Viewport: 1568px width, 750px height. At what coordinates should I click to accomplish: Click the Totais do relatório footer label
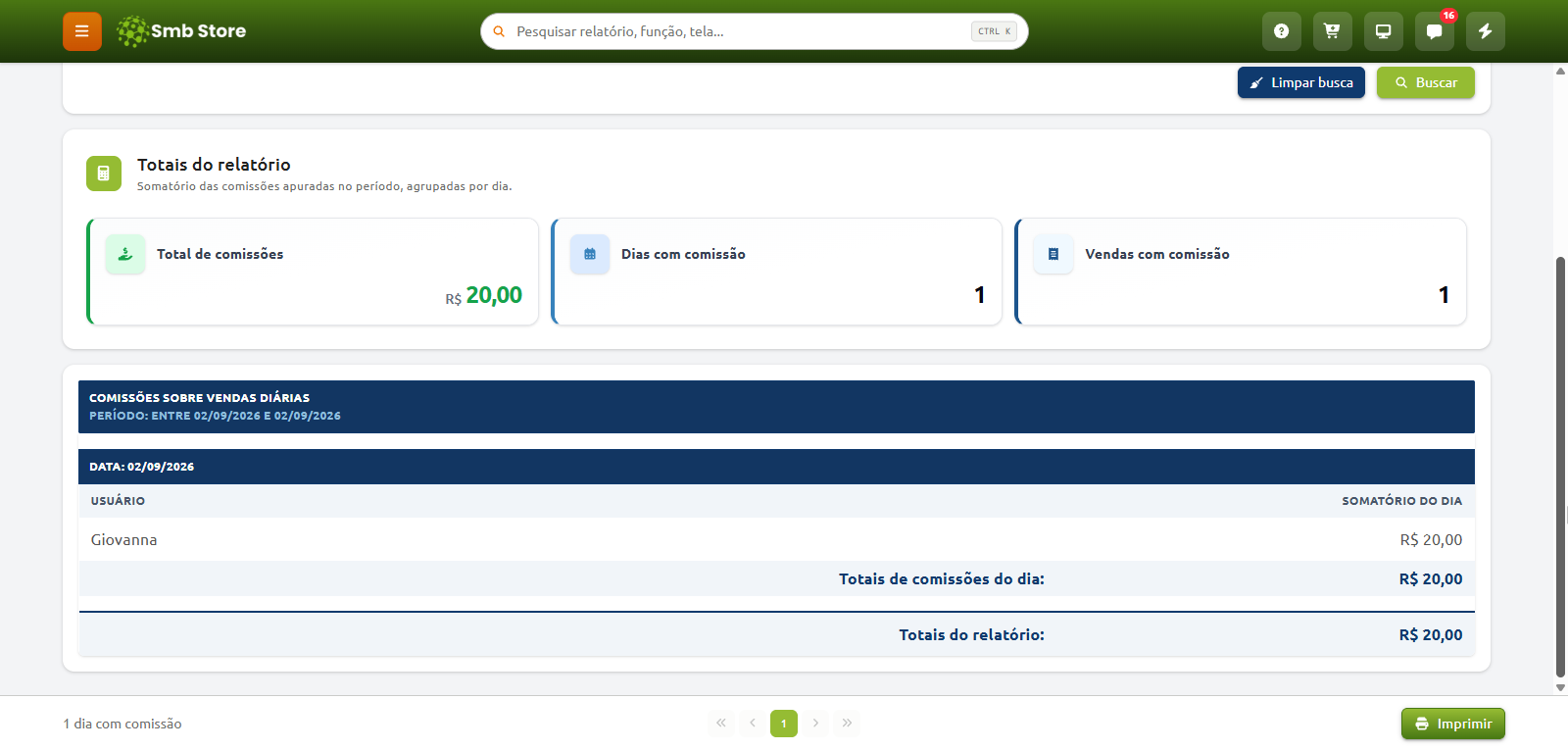tap(972, 635)
